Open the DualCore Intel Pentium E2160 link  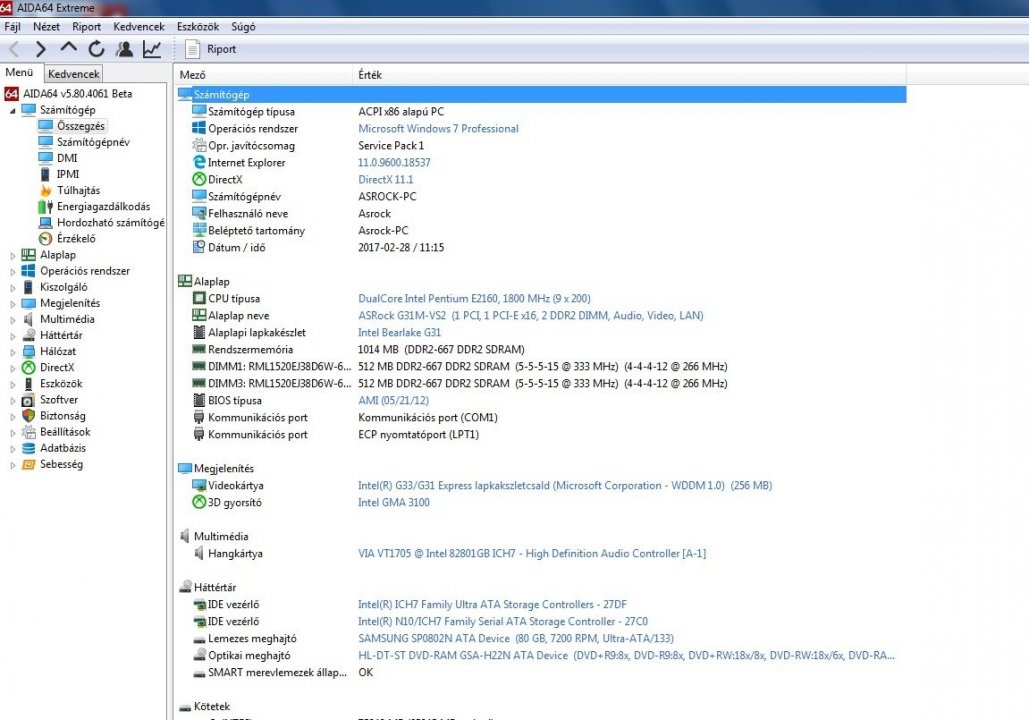click(x=474, y=299)
